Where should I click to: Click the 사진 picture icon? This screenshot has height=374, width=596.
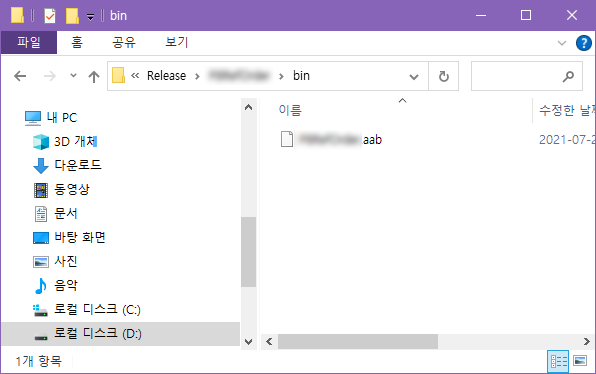[x=41, y=262]
